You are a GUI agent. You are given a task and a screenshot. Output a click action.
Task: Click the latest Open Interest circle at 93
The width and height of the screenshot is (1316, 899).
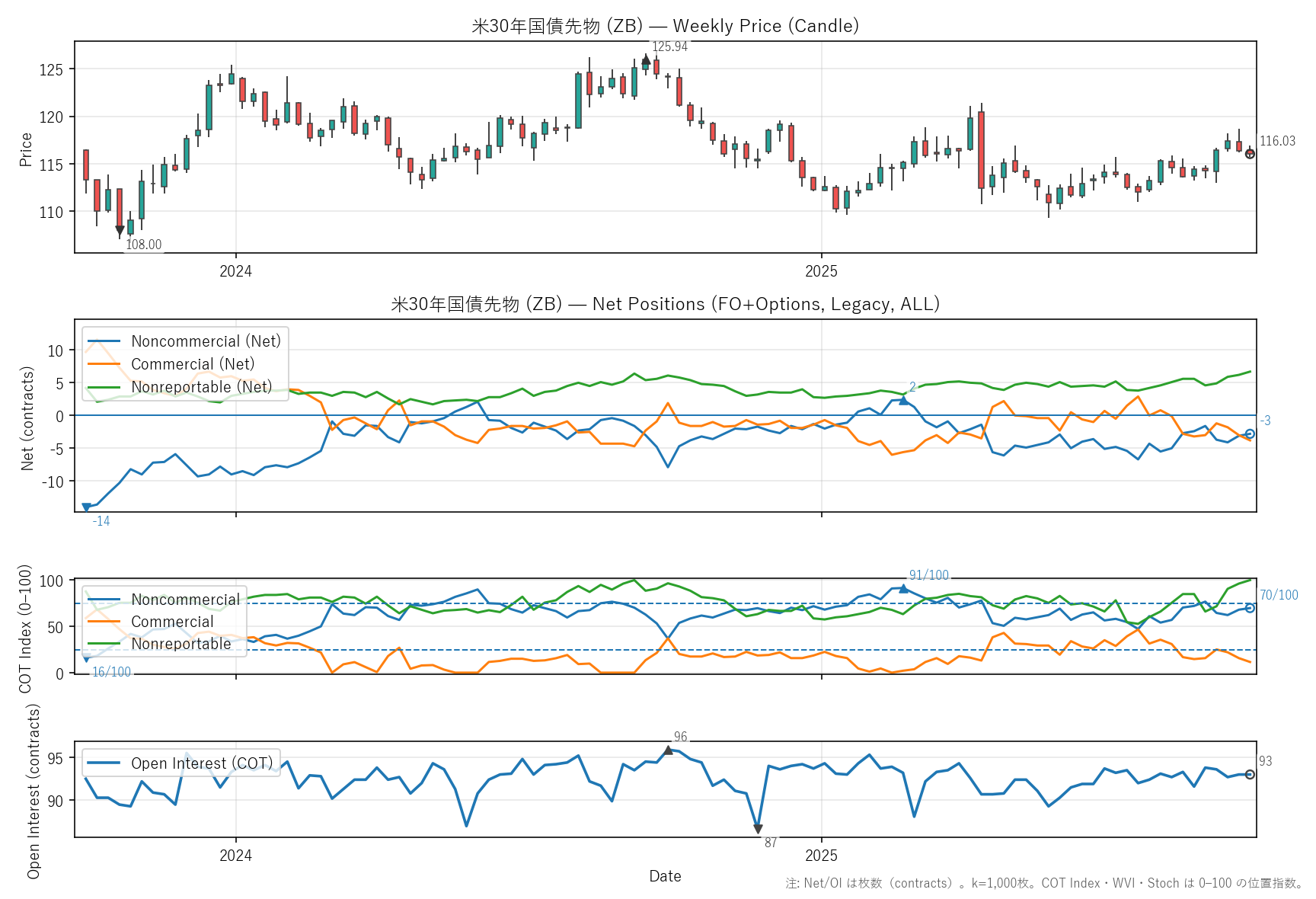pos(1250,774)
